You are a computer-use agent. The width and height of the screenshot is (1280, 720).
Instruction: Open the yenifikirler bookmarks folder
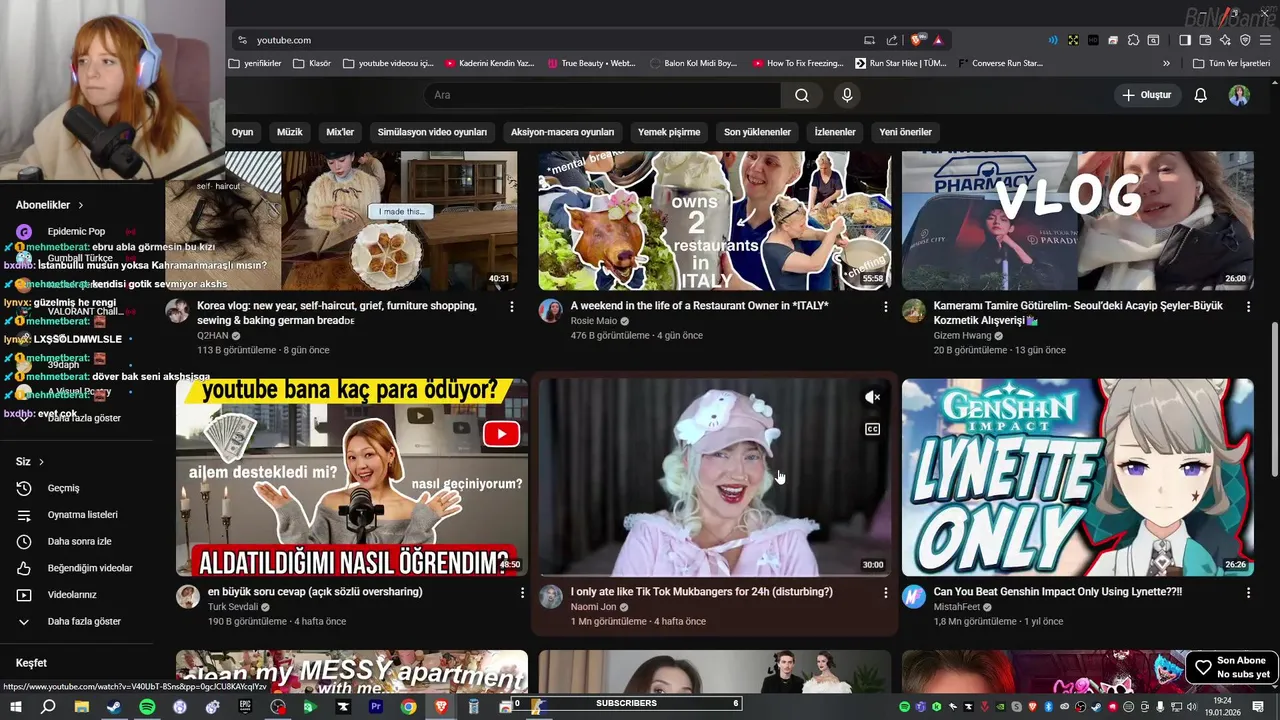pyautogui.click(x=255, y=63)
